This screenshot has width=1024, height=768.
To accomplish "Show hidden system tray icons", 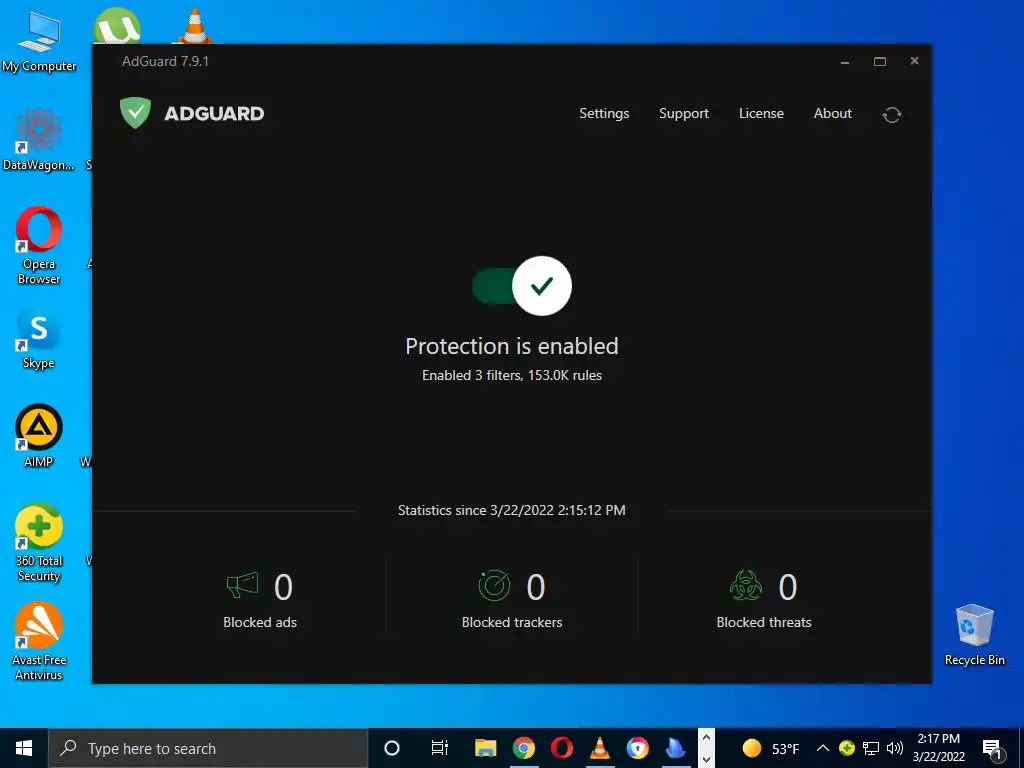I will coord(823,748).
